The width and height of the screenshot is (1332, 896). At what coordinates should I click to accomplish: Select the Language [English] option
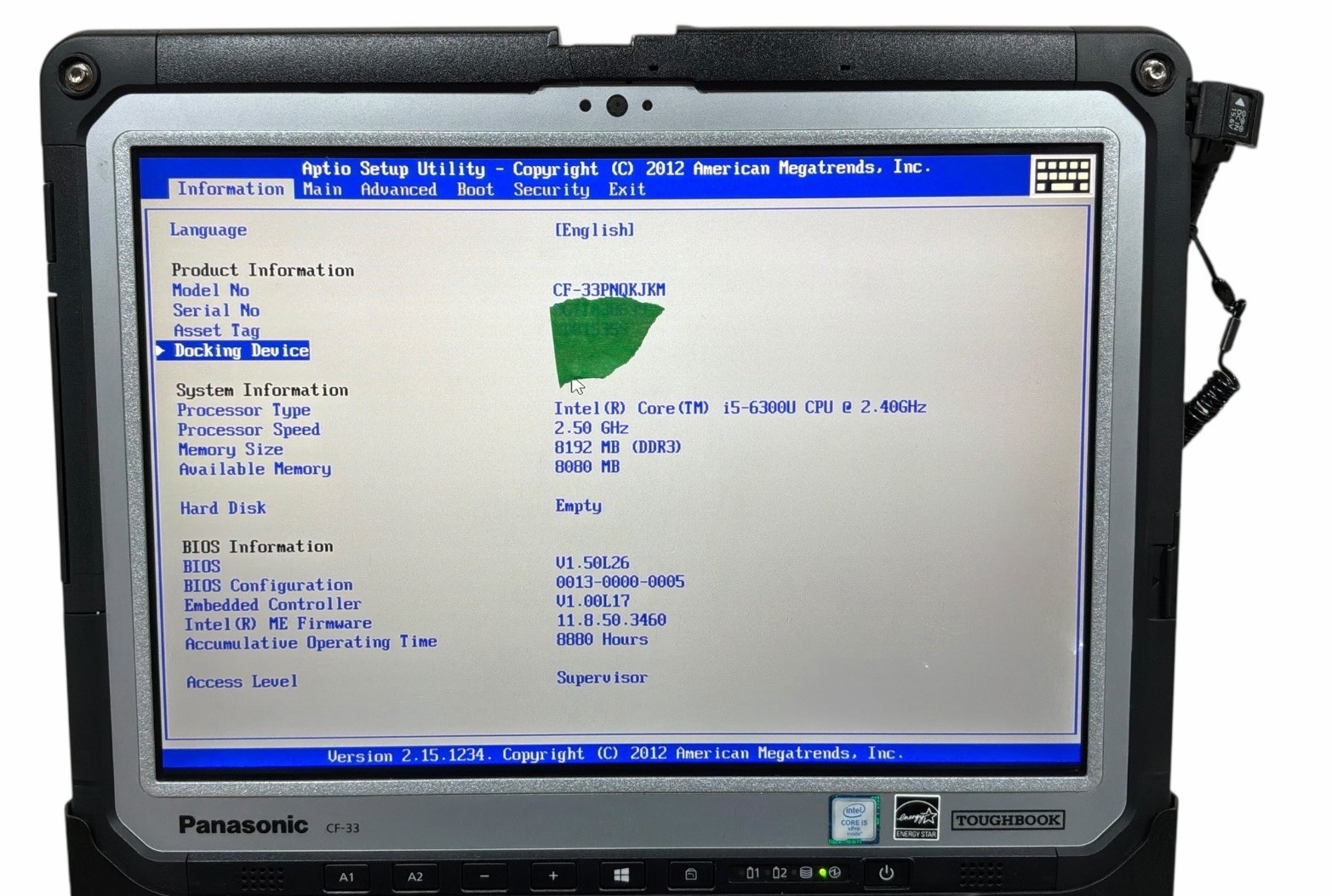tap(594, 230)
